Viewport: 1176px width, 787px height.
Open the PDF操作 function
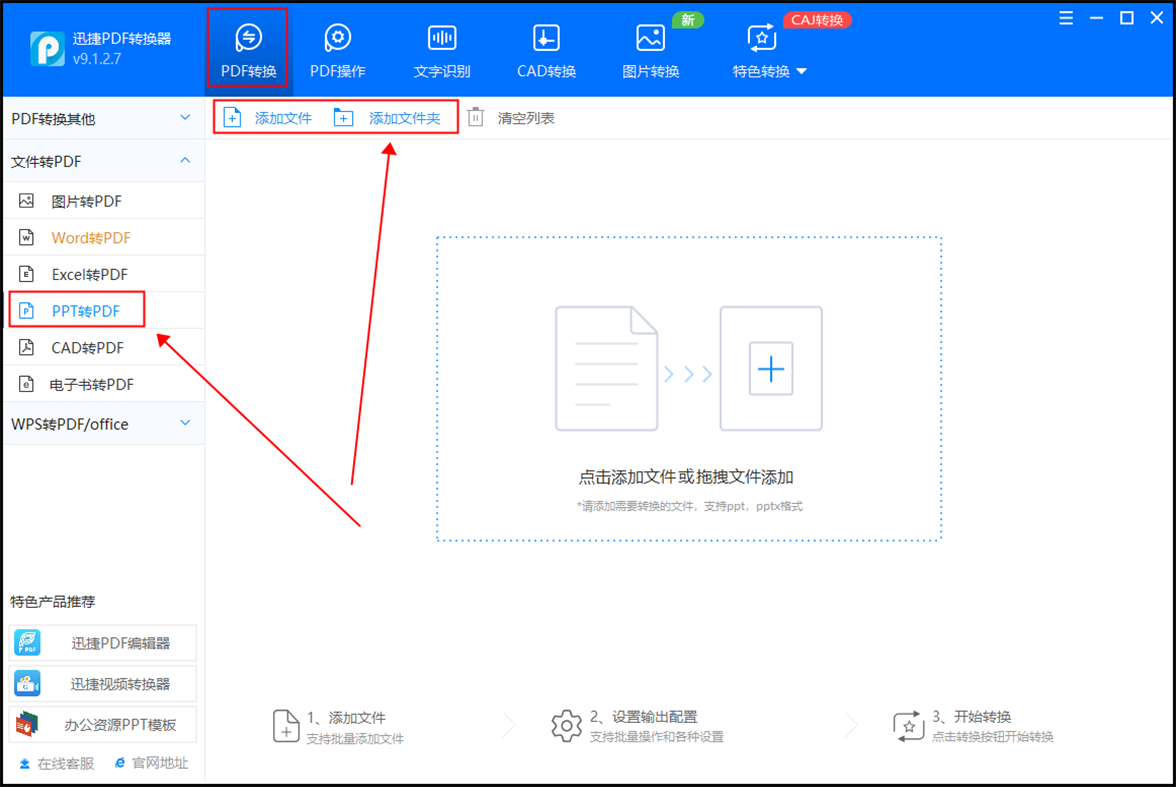click(x=337, y=47)
